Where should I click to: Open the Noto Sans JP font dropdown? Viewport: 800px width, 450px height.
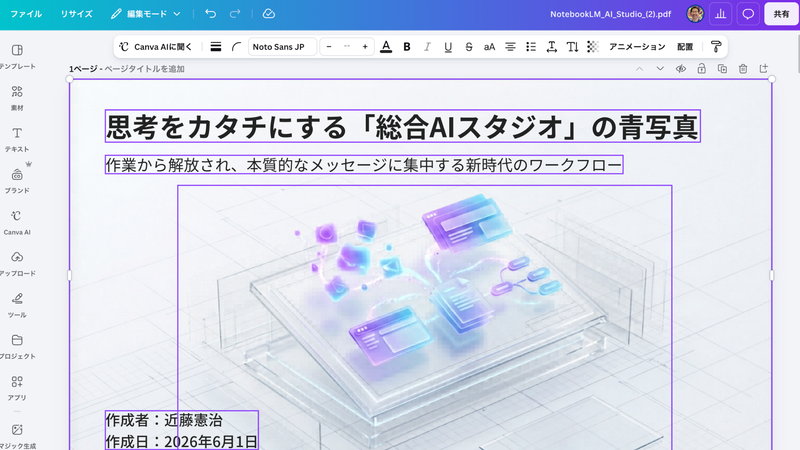pos(283,47)
